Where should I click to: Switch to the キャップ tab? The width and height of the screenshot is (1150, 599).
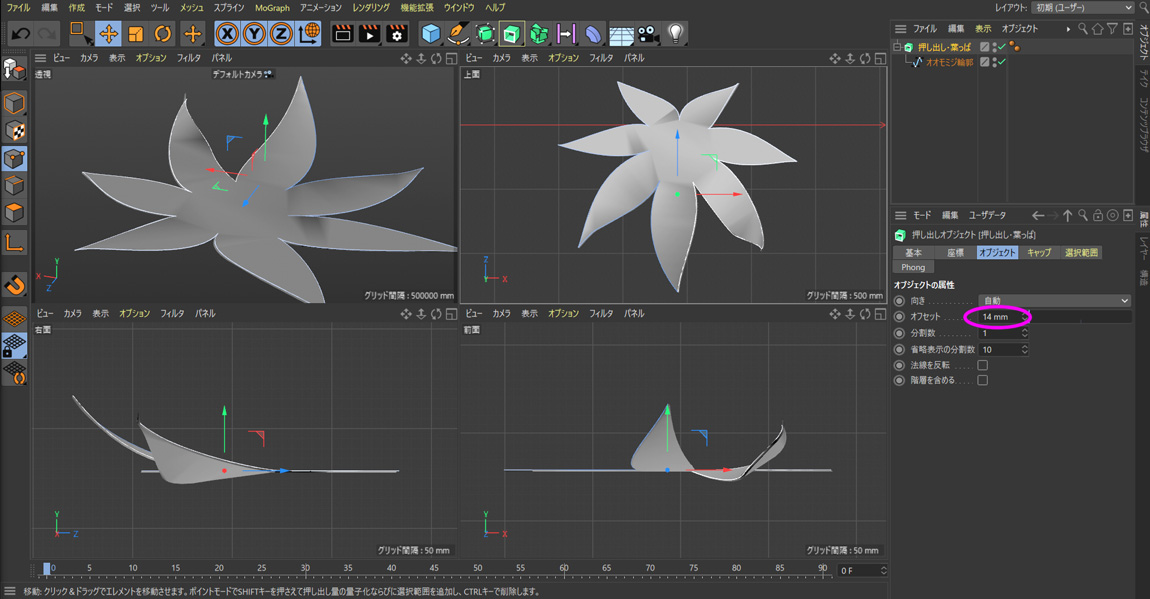click(1039, 253)
